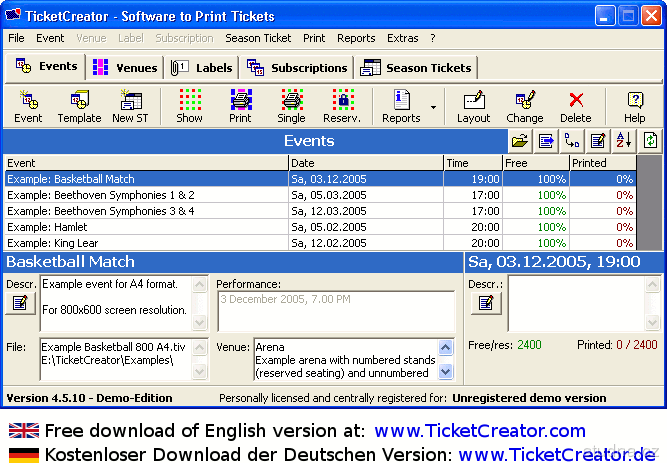Open the Season Tickets tab
667x463 pixels.
pos(416,68)
